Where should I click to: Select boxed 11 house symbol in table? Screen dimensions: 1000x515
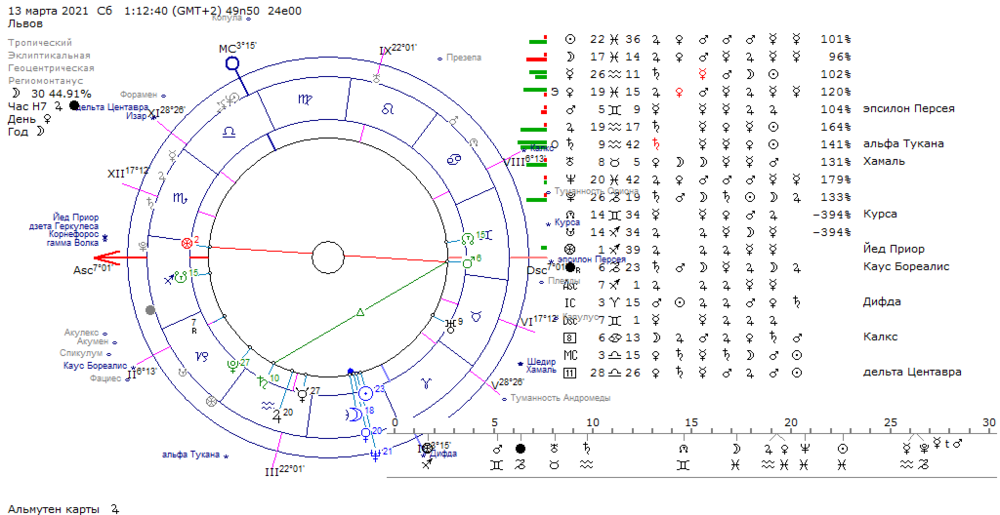[x=570, y=372]
